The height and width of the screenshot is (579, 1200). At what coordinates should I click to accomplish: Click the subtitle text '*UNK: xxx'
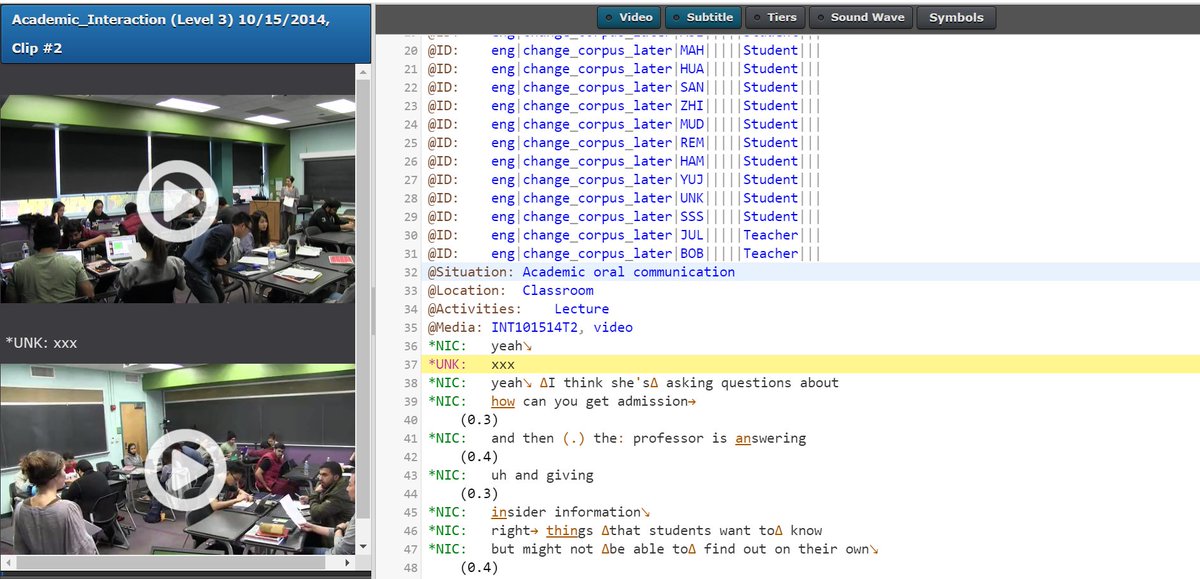42,343
